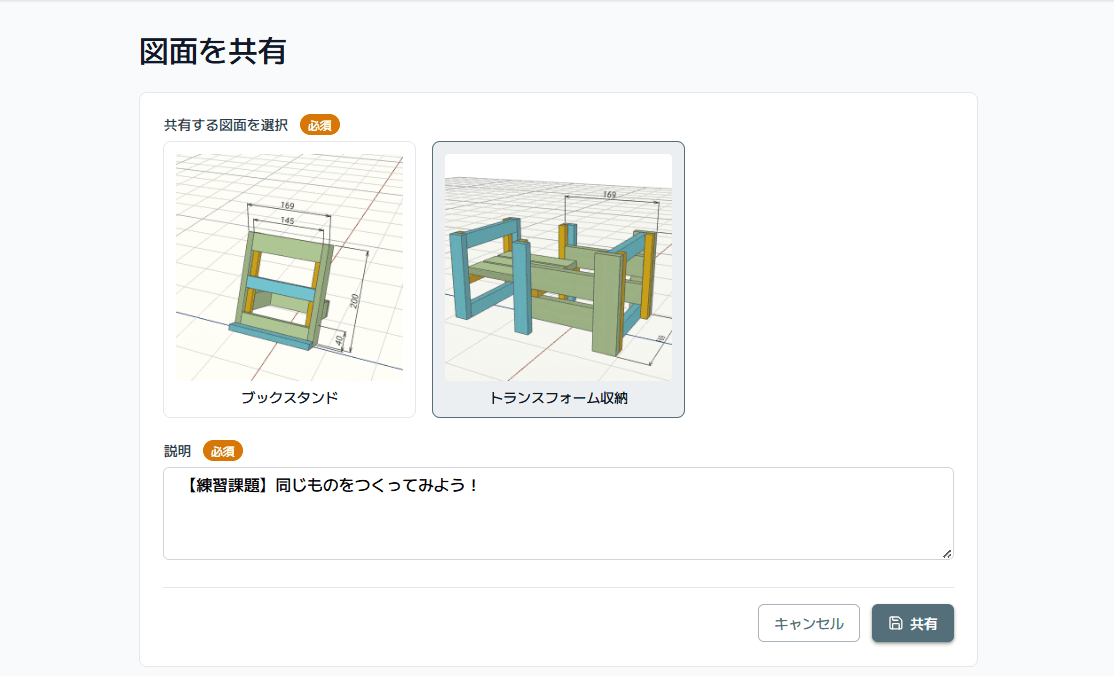
Task: Select the ブックスタンド drawing card
Action: (x=289, y=279)
